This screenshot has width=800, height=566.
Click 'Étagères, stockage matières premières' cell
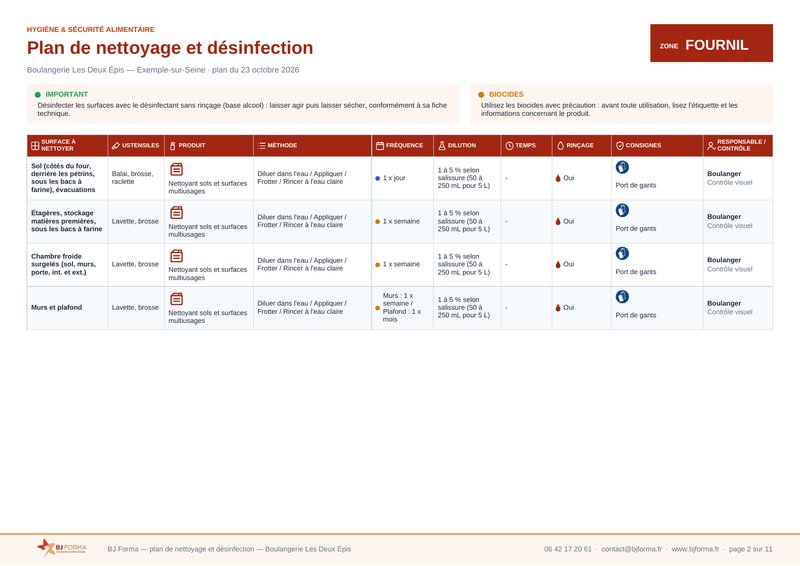tap(66, 221)
